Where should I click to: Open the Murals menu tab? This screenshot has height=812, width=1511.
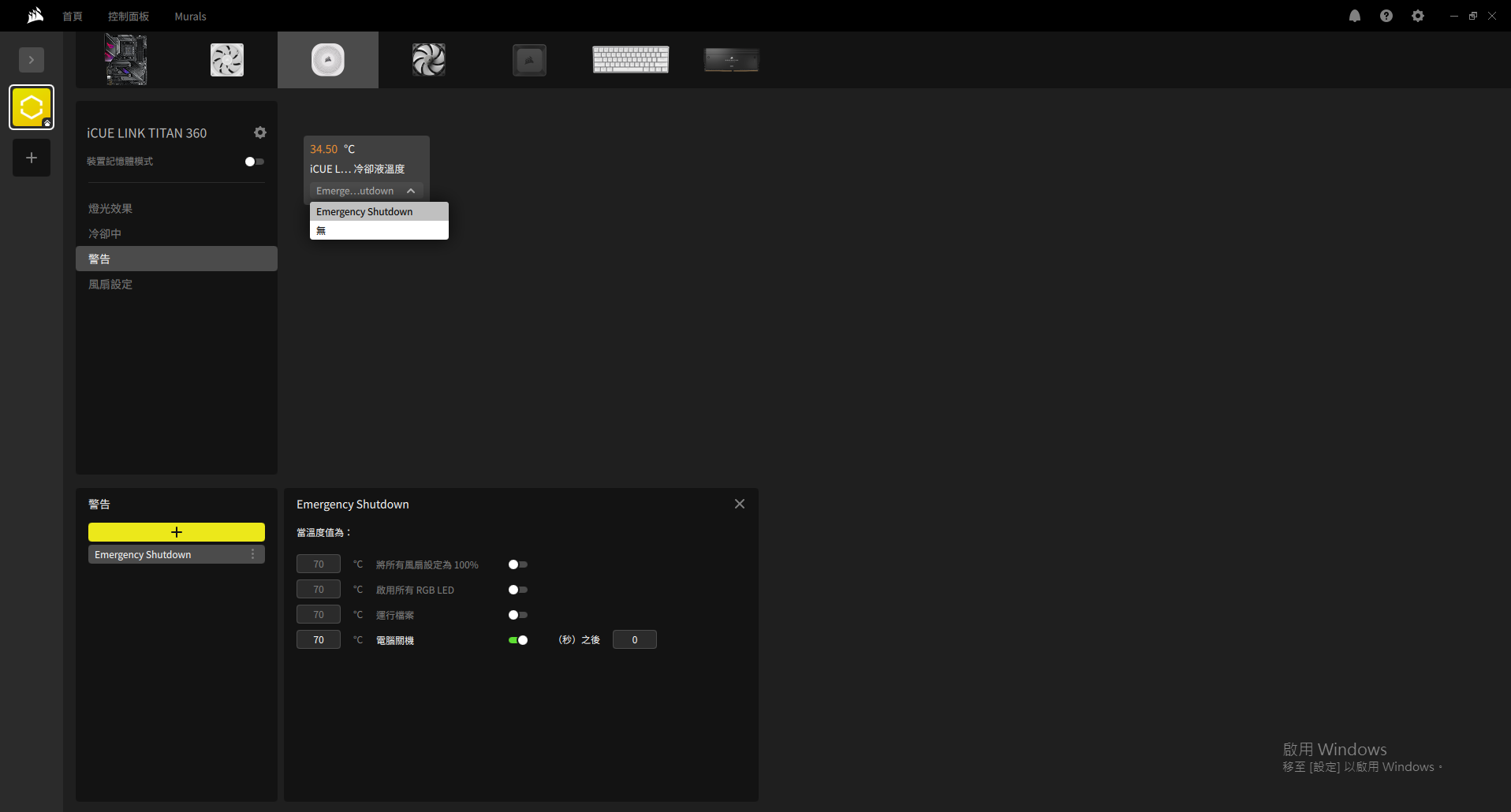point(190,17)
